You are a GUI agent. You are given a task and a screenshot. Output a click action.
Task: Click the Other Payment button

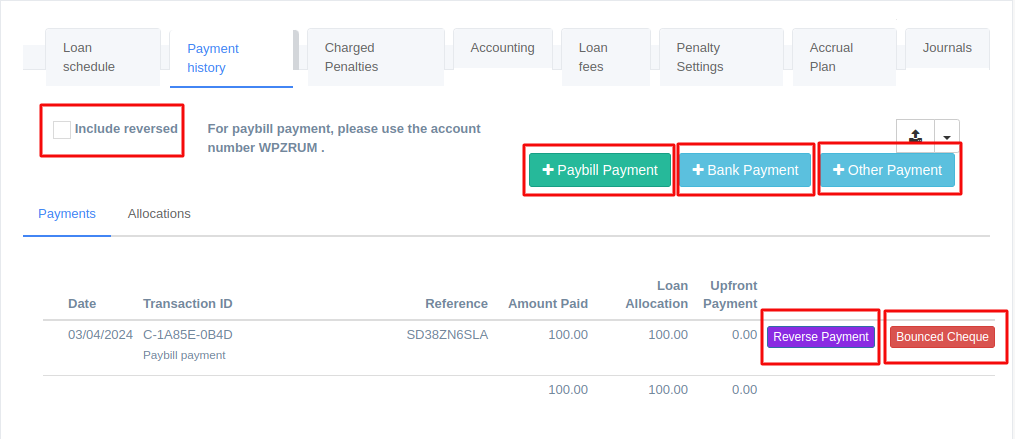[x=887, y=170]
